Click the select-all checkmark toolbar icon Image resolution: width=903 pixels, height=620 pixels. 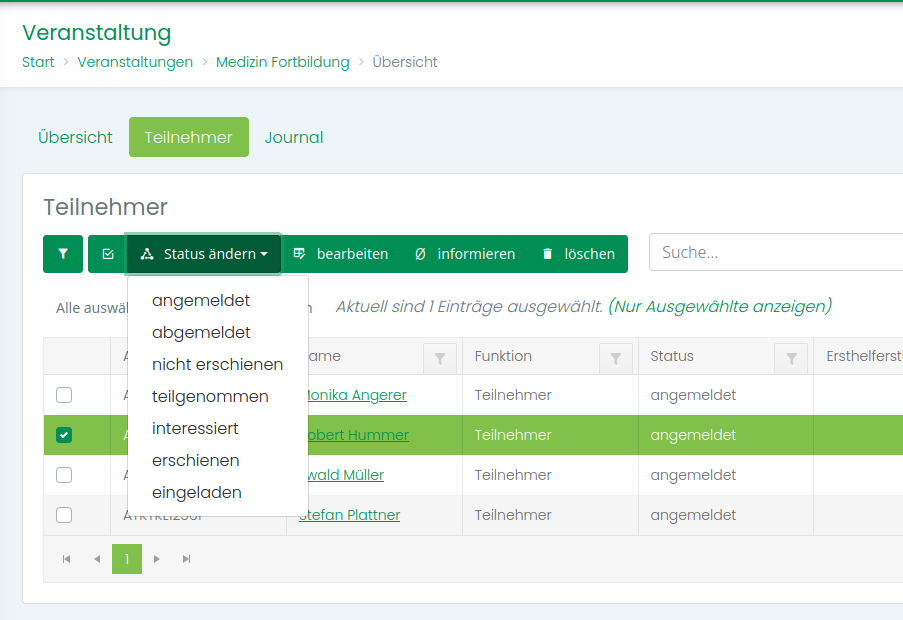pos(107,254)
